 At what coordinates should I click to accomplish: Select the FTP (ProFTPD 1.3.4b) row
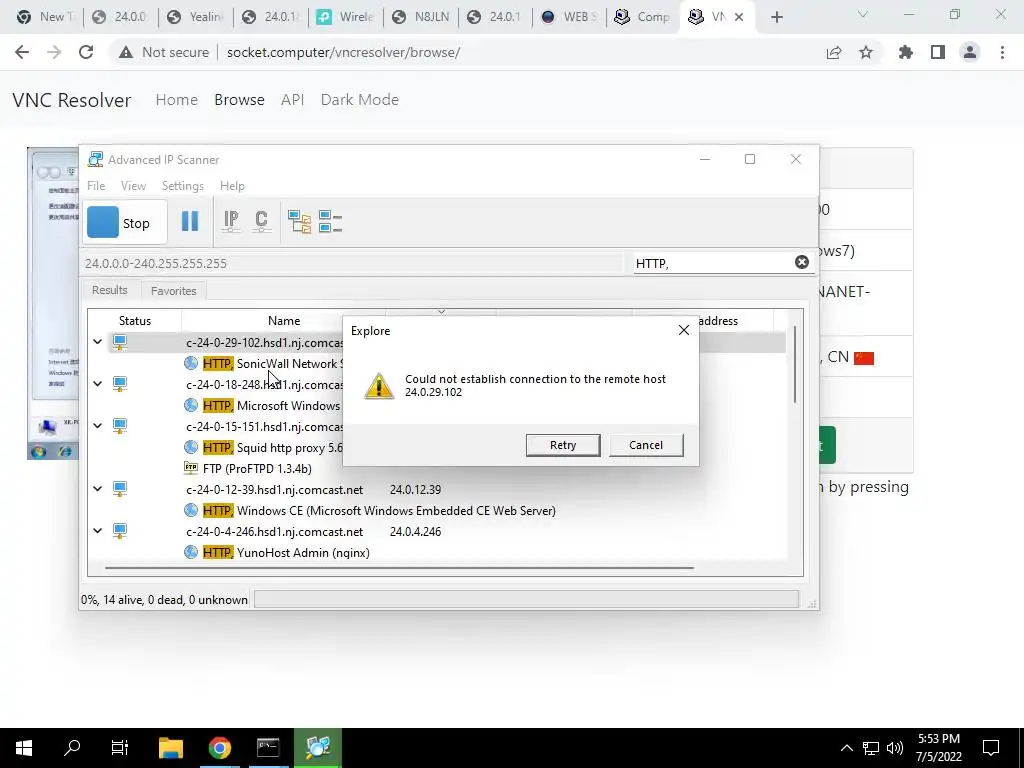point(257,468)
